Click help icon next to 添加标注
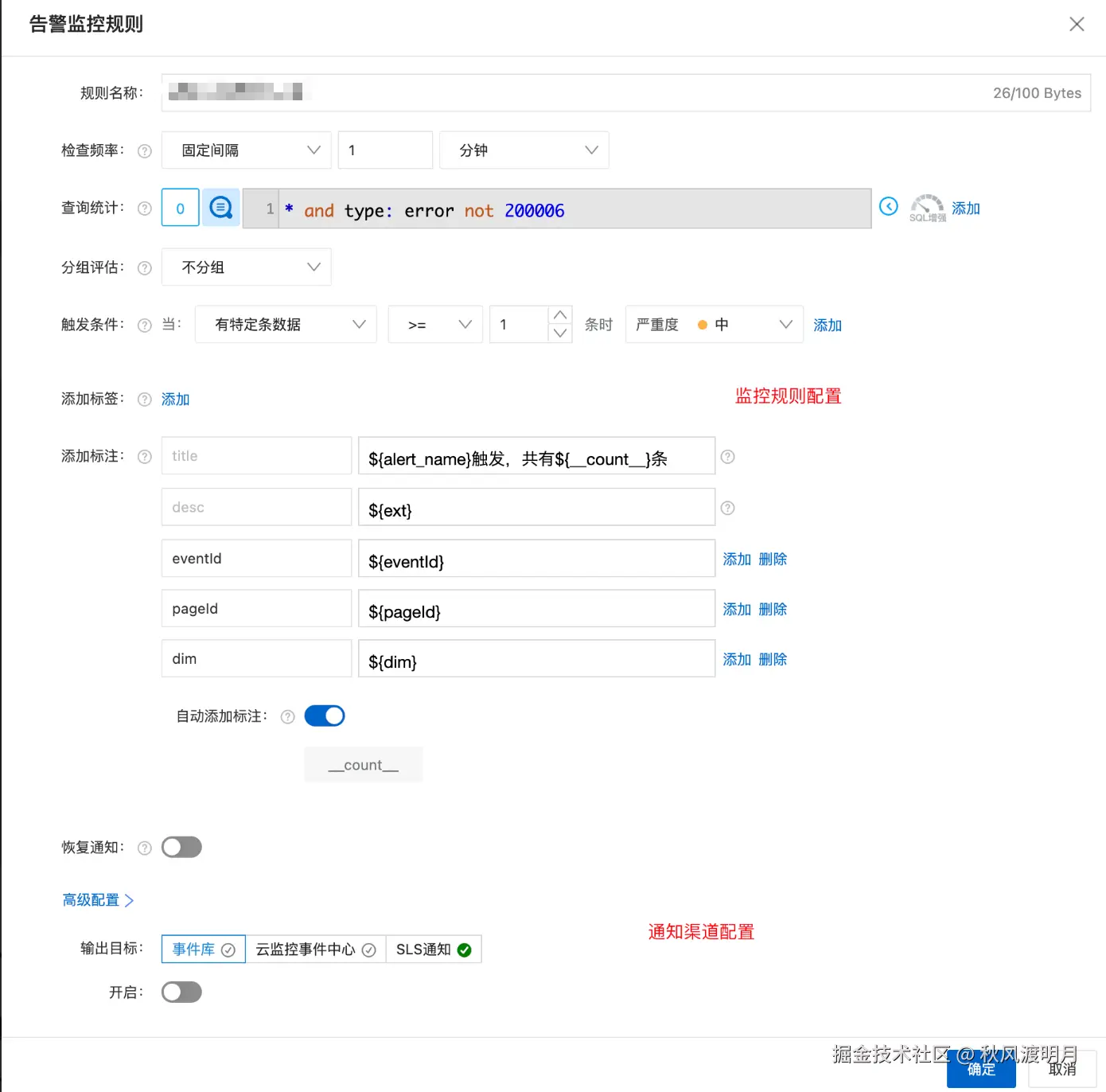 click(145, 457)
